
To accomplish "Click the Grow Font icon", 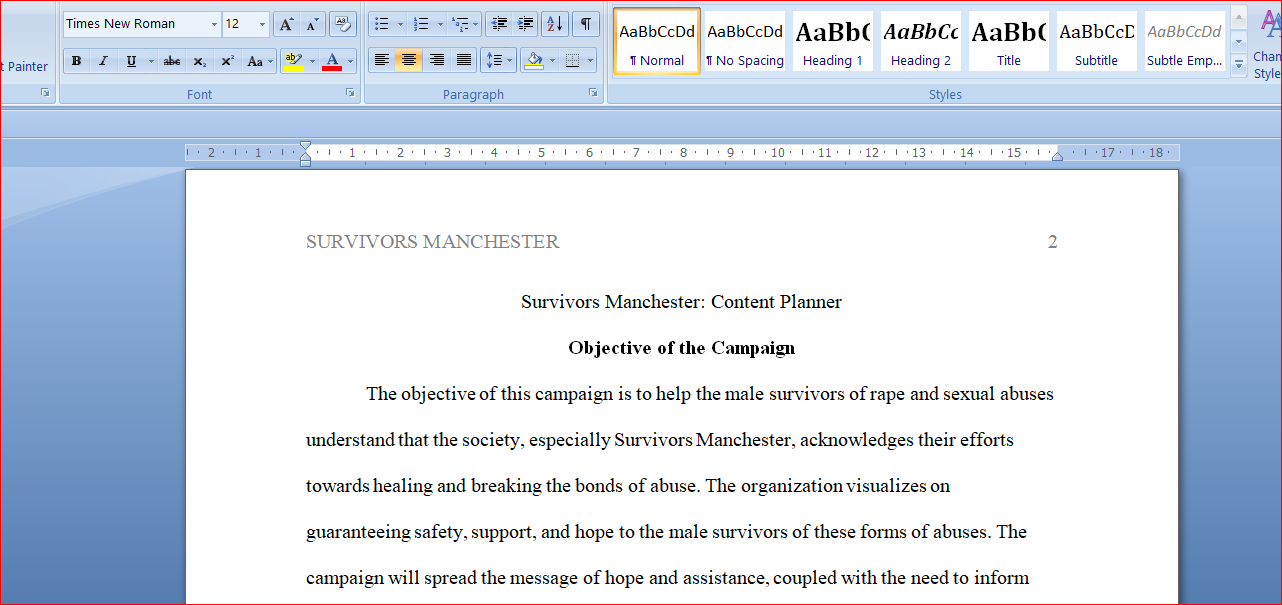I will [x=286, y=24].
